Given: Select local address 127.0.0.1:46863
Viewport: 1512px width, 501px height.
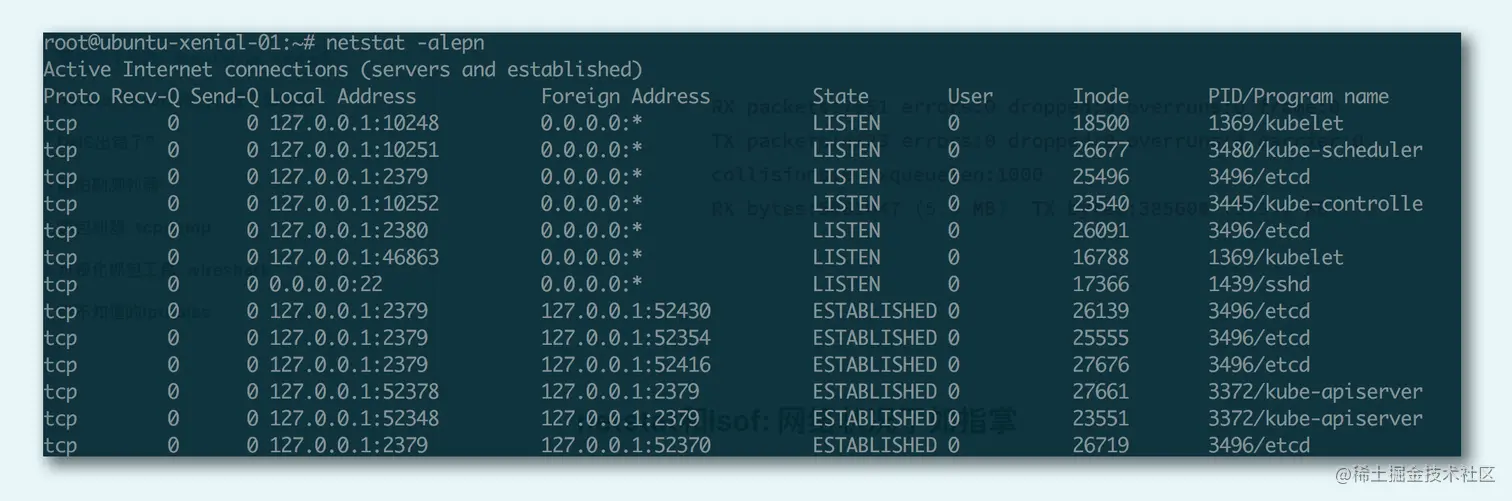Looking at the screenshot, I should click(x=354, y=258).
